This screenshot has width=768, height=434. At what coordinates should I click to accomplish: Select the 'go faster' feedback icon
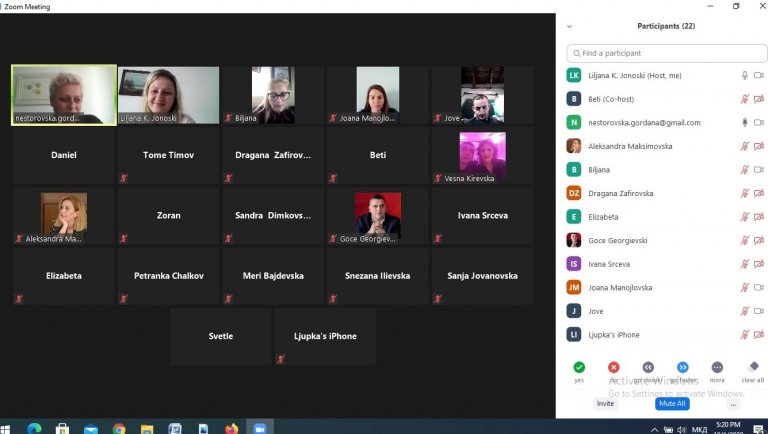(x=683, y=367)
